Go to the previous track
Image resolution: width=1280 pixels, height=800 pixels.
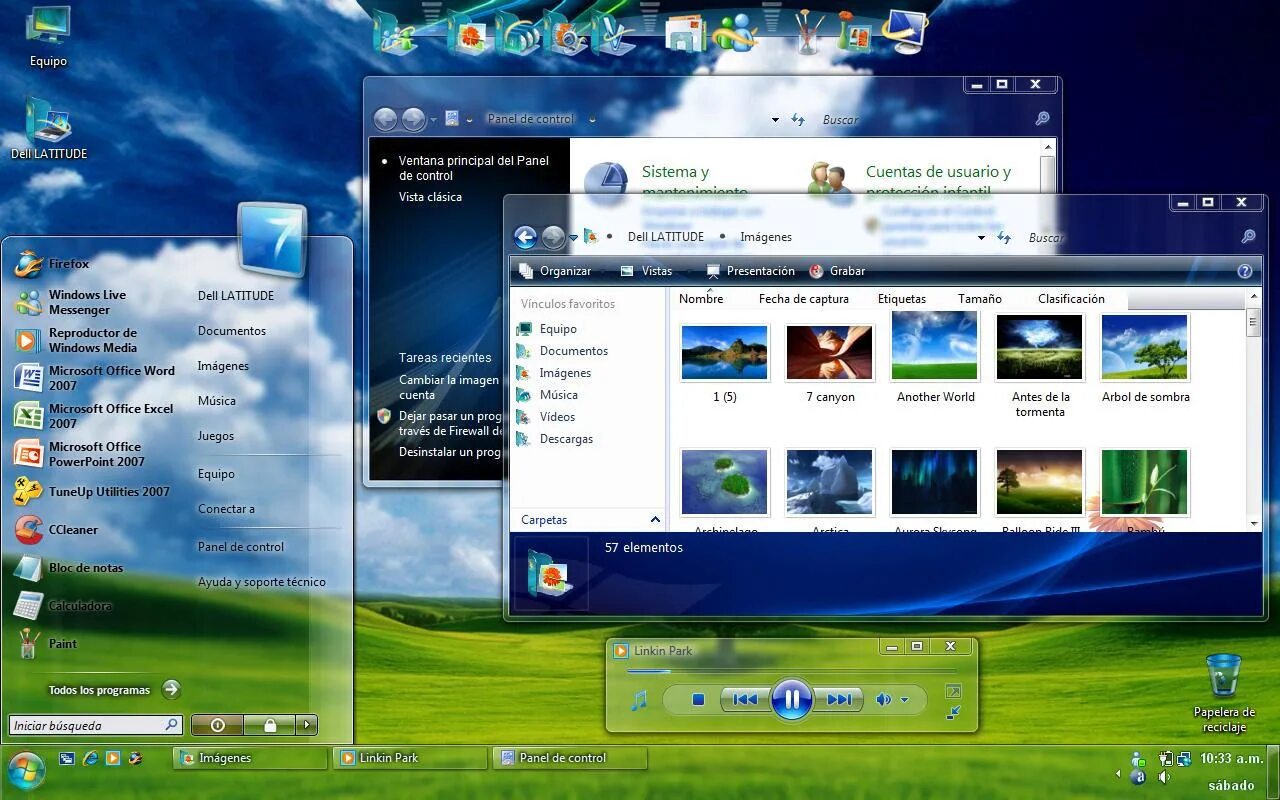tap(744, 700)
